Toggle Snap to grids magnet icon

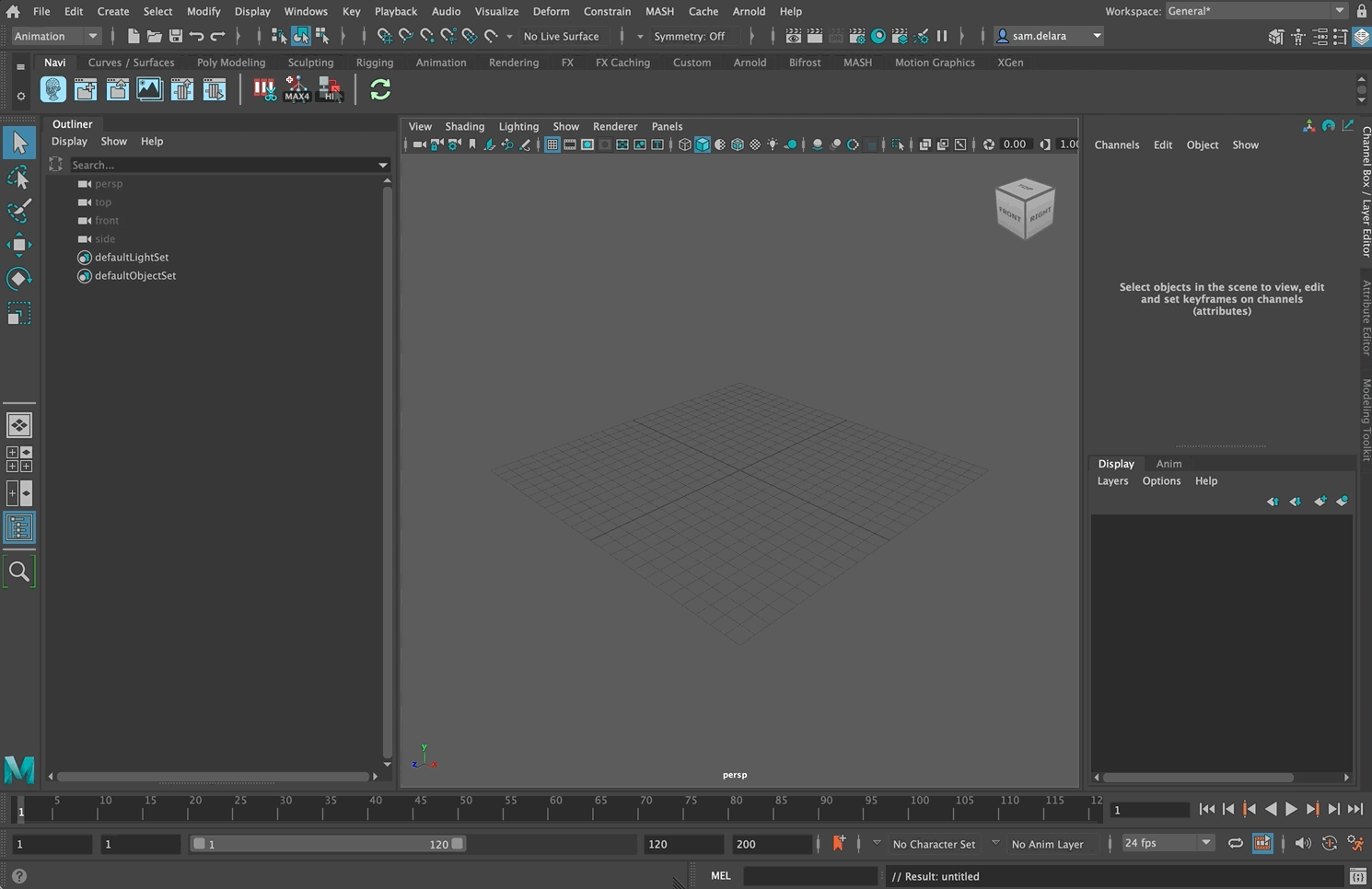[x=385, y=36]
